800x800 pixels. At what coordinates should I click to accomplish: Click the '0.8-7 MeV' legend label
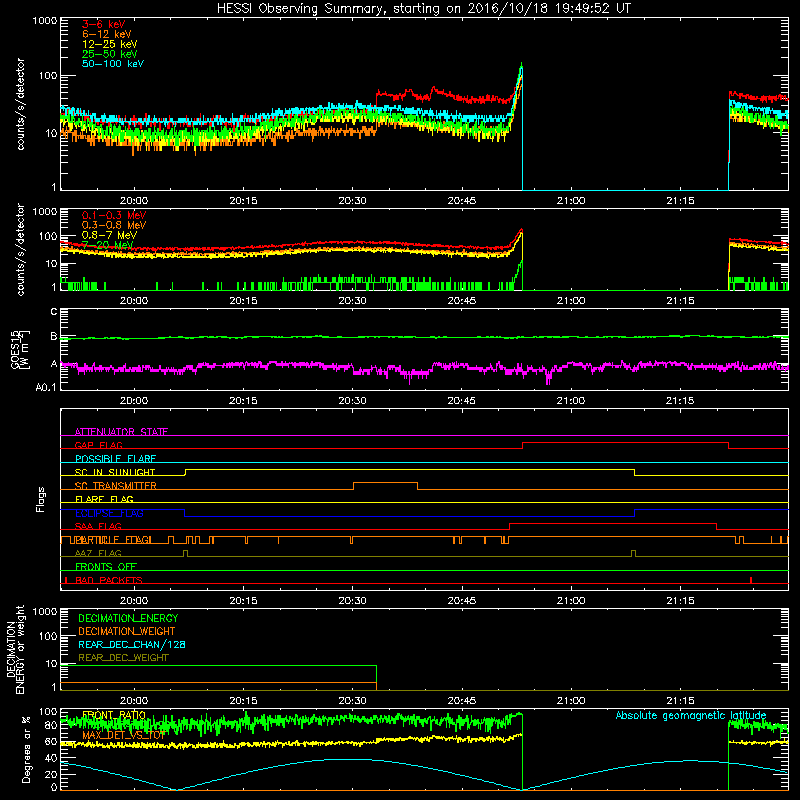[x=109, y=235]
